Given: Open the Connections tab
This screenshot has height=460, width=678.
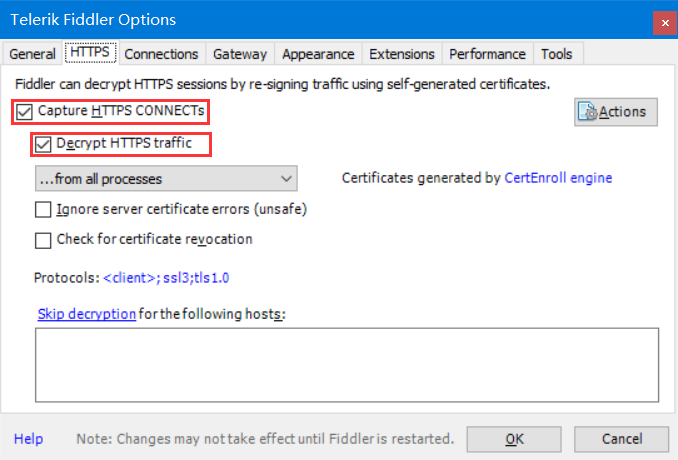Looking at the screenshot, I should (x=161, y=54).
